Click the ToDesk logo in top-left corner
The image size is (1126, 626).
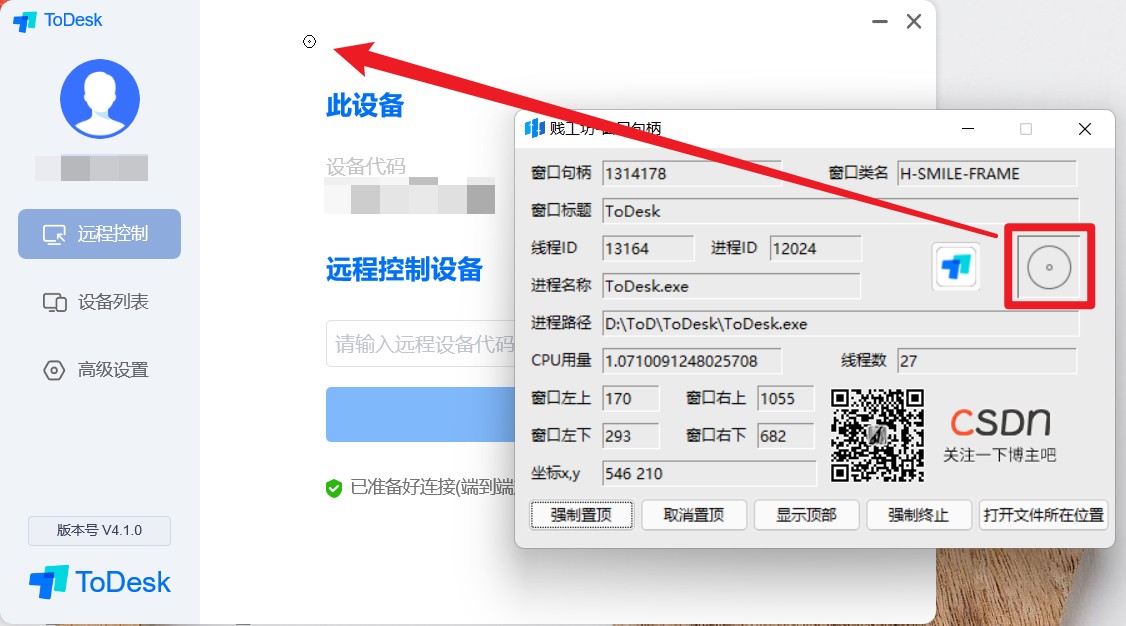[57, 21]
